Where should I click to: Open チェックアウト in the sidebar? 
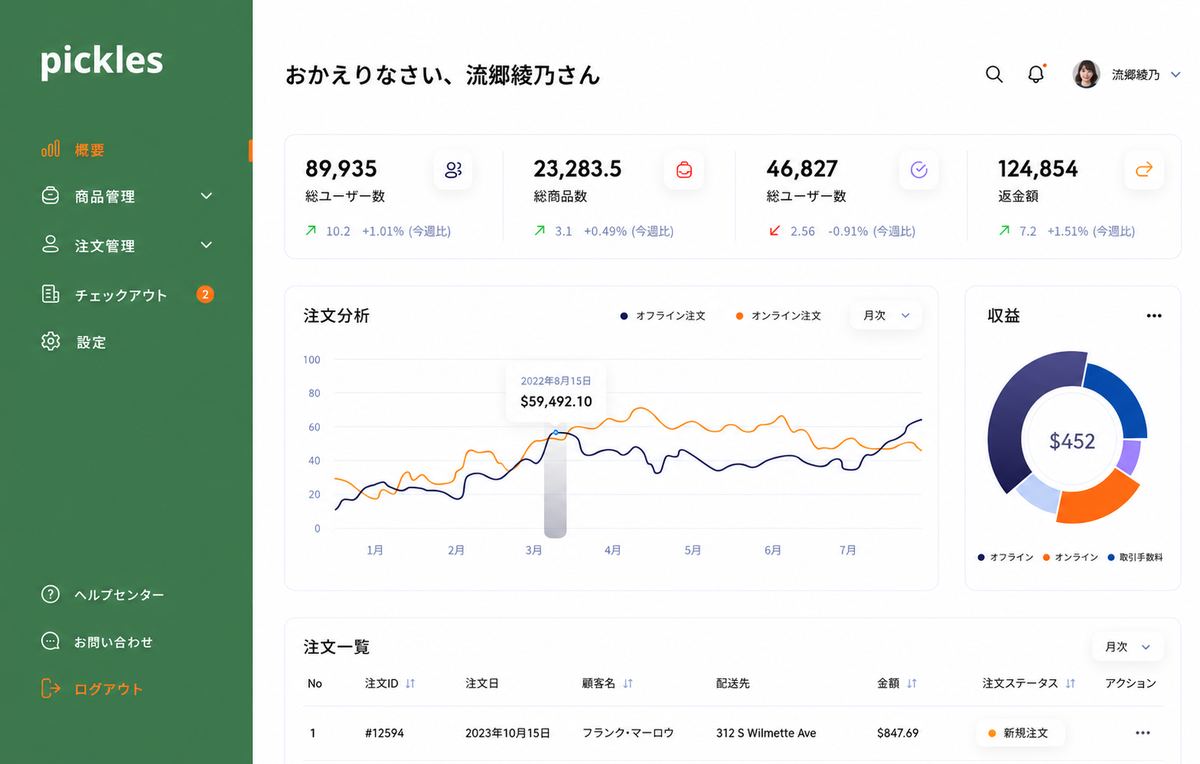[121, 295]
